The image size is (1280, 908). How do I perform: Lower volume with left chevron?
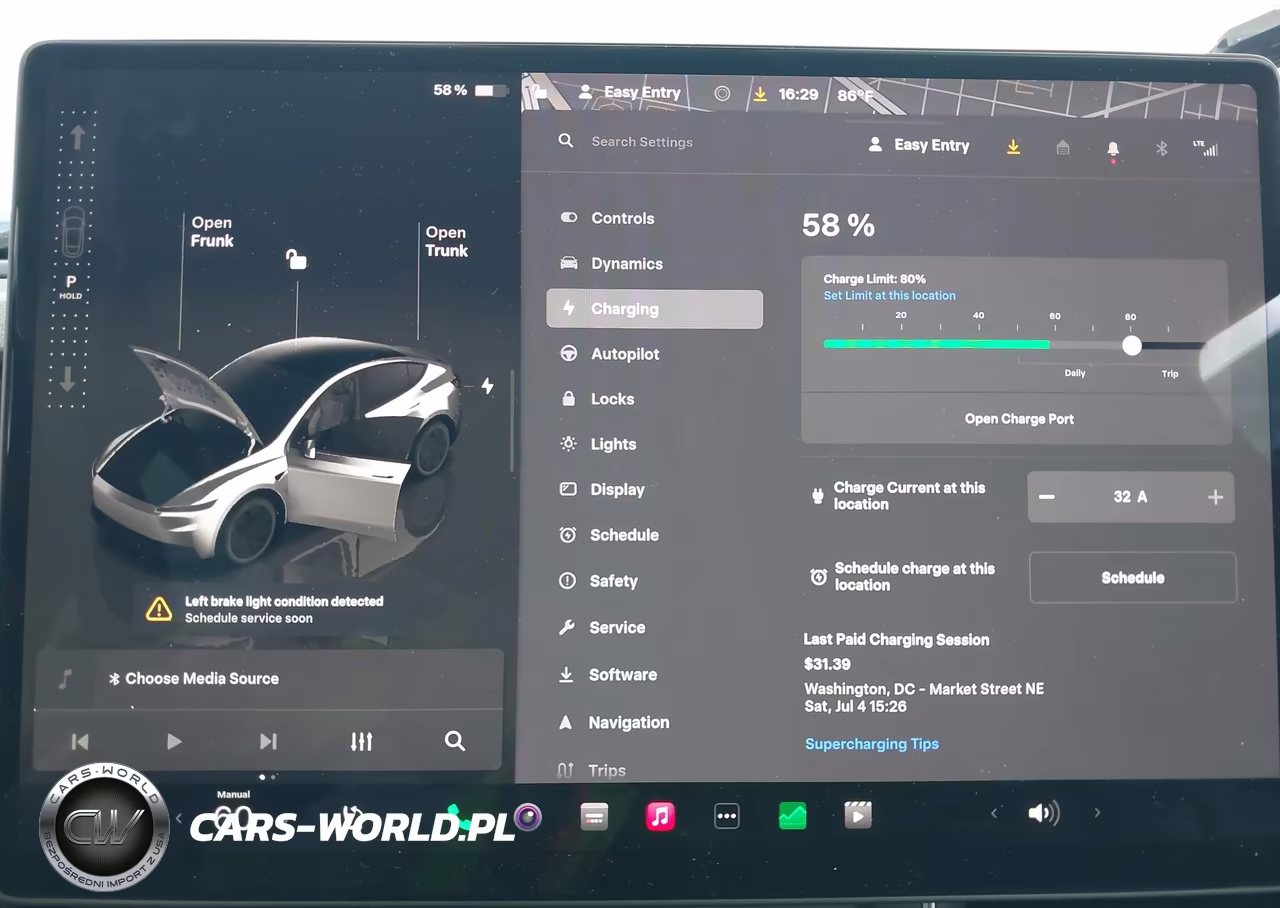[x=994, y=813]
